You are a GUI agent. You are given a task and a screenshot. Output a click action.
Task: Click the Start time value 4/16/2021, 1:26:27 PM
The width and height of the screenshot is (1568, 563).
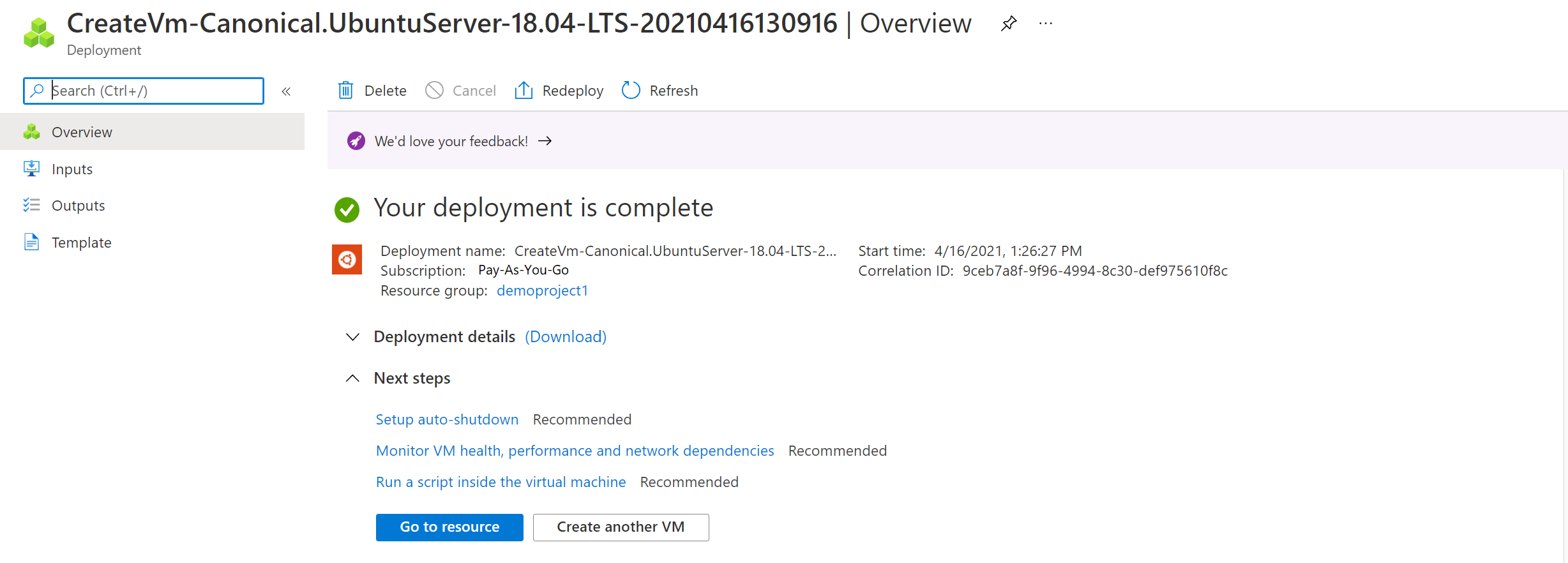(x=1008, y=251)
